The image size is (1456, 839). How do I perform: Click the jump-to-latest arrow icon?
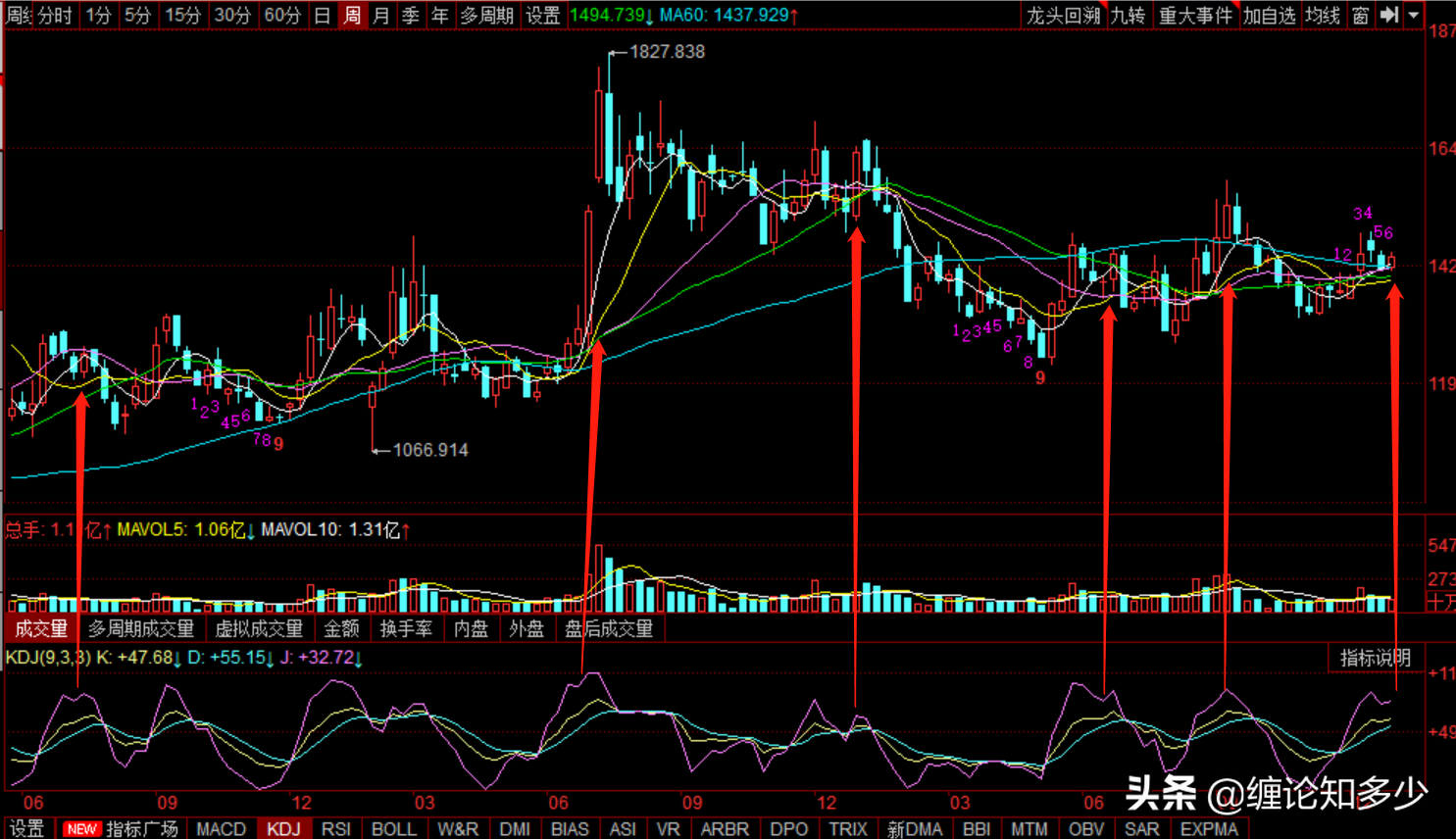click(x=1389, y=15)
